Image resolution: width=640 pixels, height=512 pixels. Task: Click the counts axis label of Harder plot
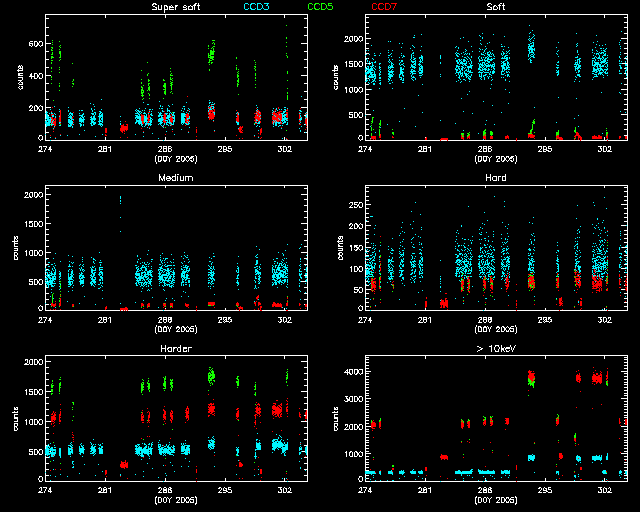pos(18,418)
